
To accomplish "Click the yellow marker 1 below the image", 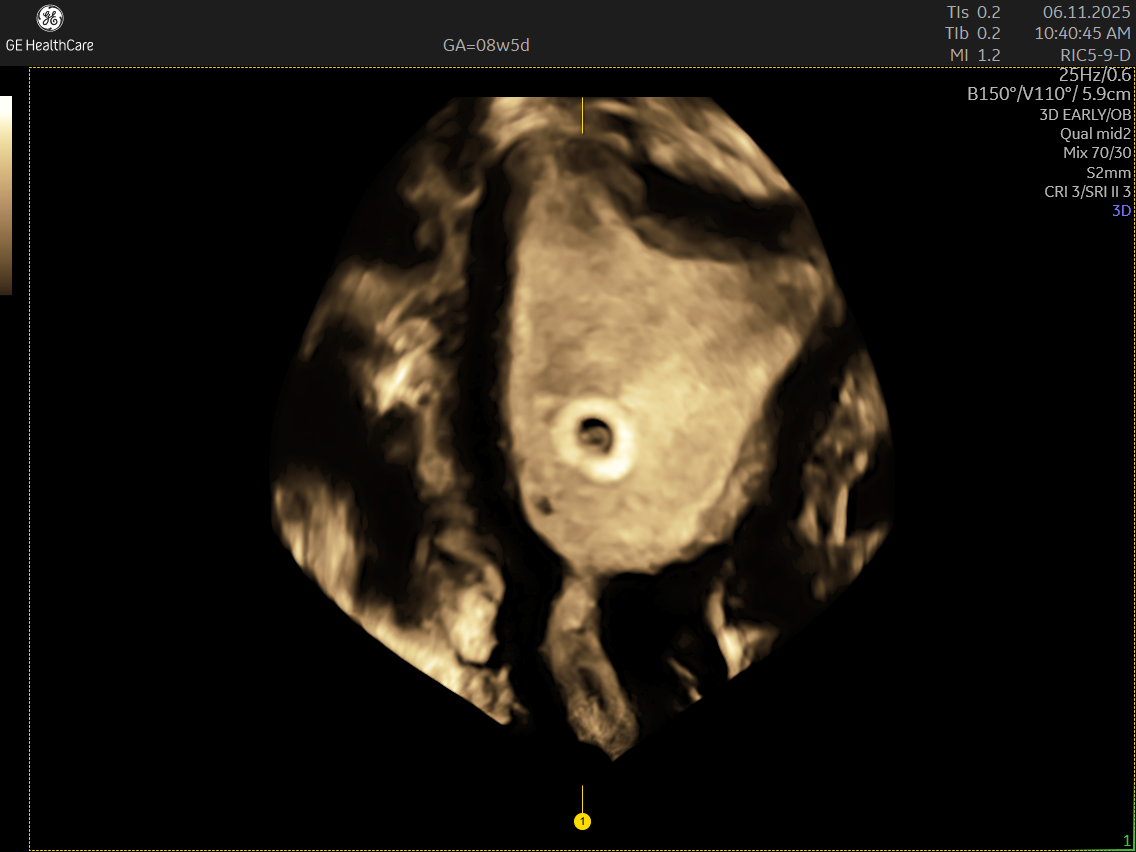I will tap(582, 819).
